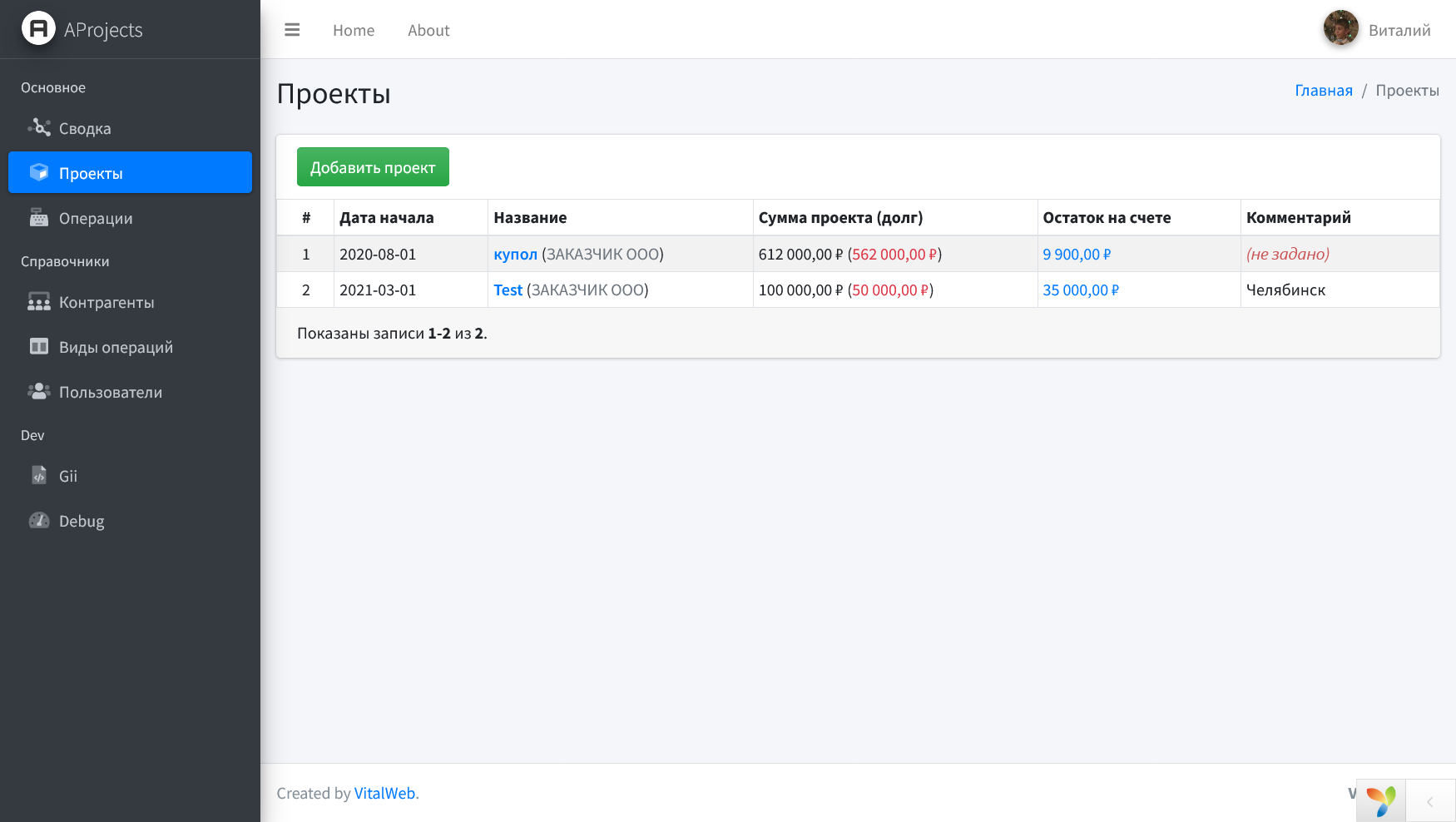
Task: Open Пользователи in the sidebar
Action: click(x=130, y=392)
